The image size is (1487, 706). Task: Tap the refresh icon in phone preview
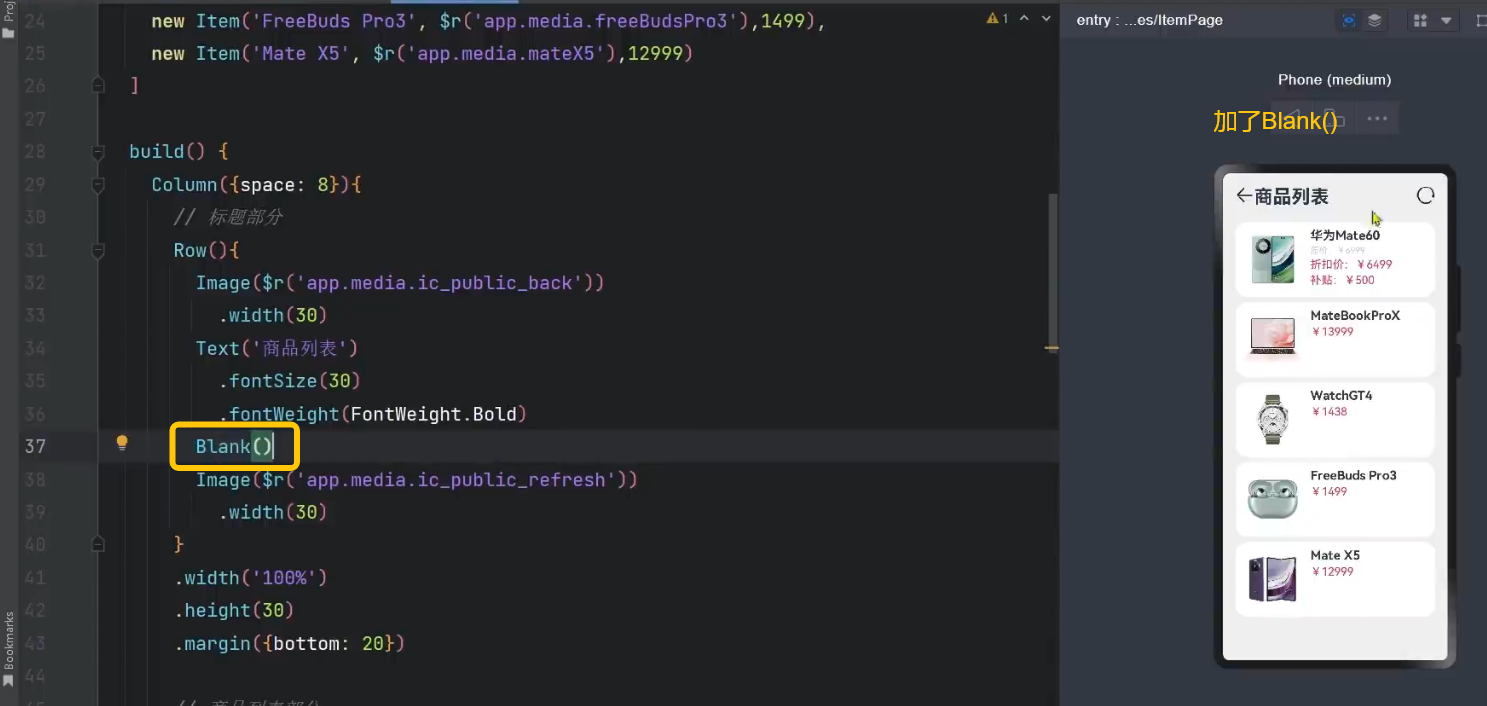1426,196
